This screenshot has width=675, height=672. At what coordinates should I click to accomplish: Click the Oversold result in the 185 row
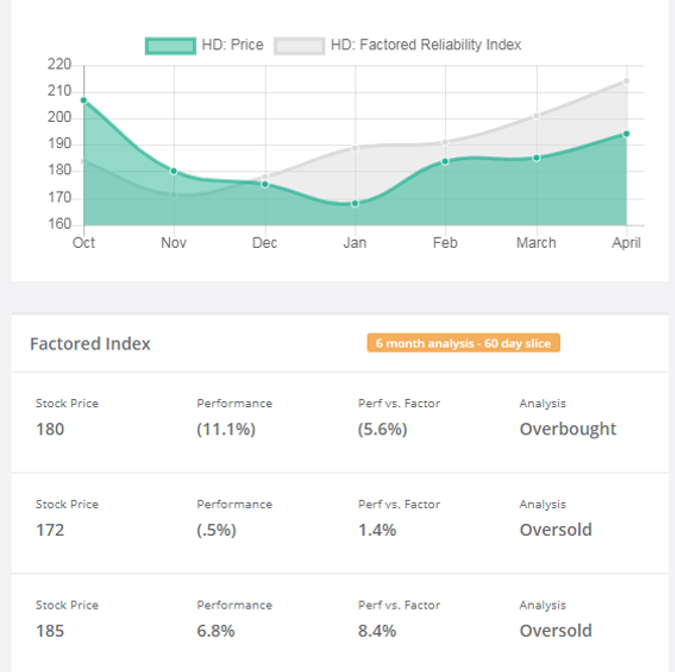tap(556, 631)
